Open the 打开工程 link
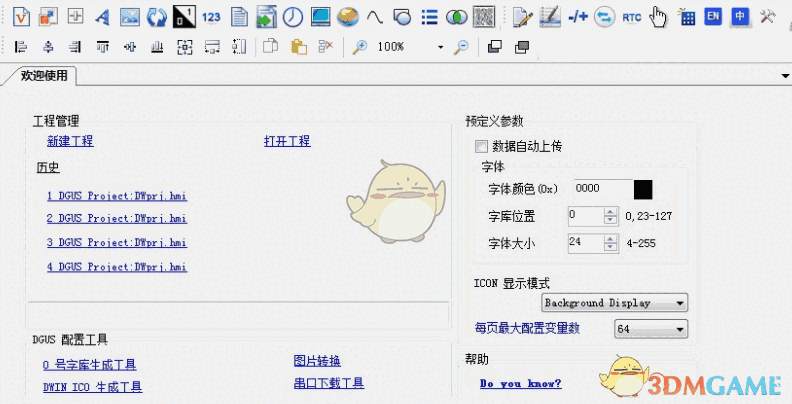This screenshot has height=404, width=792. 287,141
